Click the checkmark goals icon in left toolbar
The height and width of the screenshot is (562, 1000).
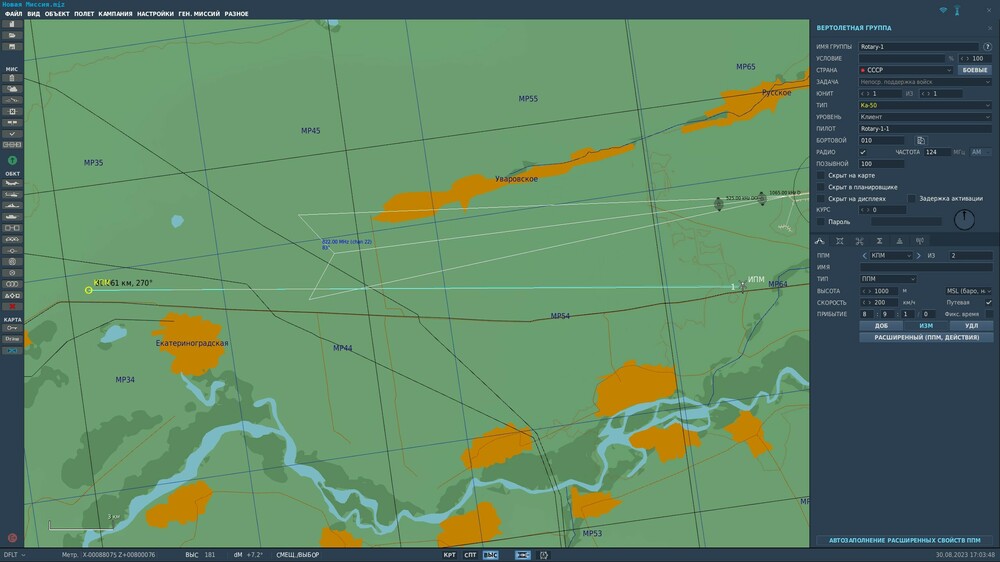tap(11, 134)
